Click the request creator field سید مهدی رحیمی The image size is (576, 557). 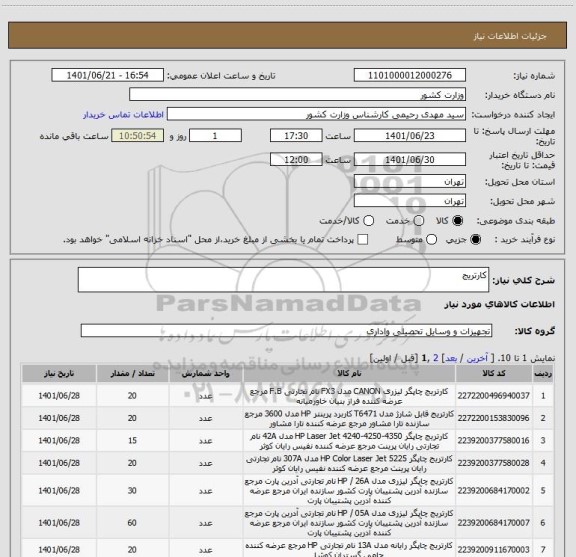click(316, 114)
